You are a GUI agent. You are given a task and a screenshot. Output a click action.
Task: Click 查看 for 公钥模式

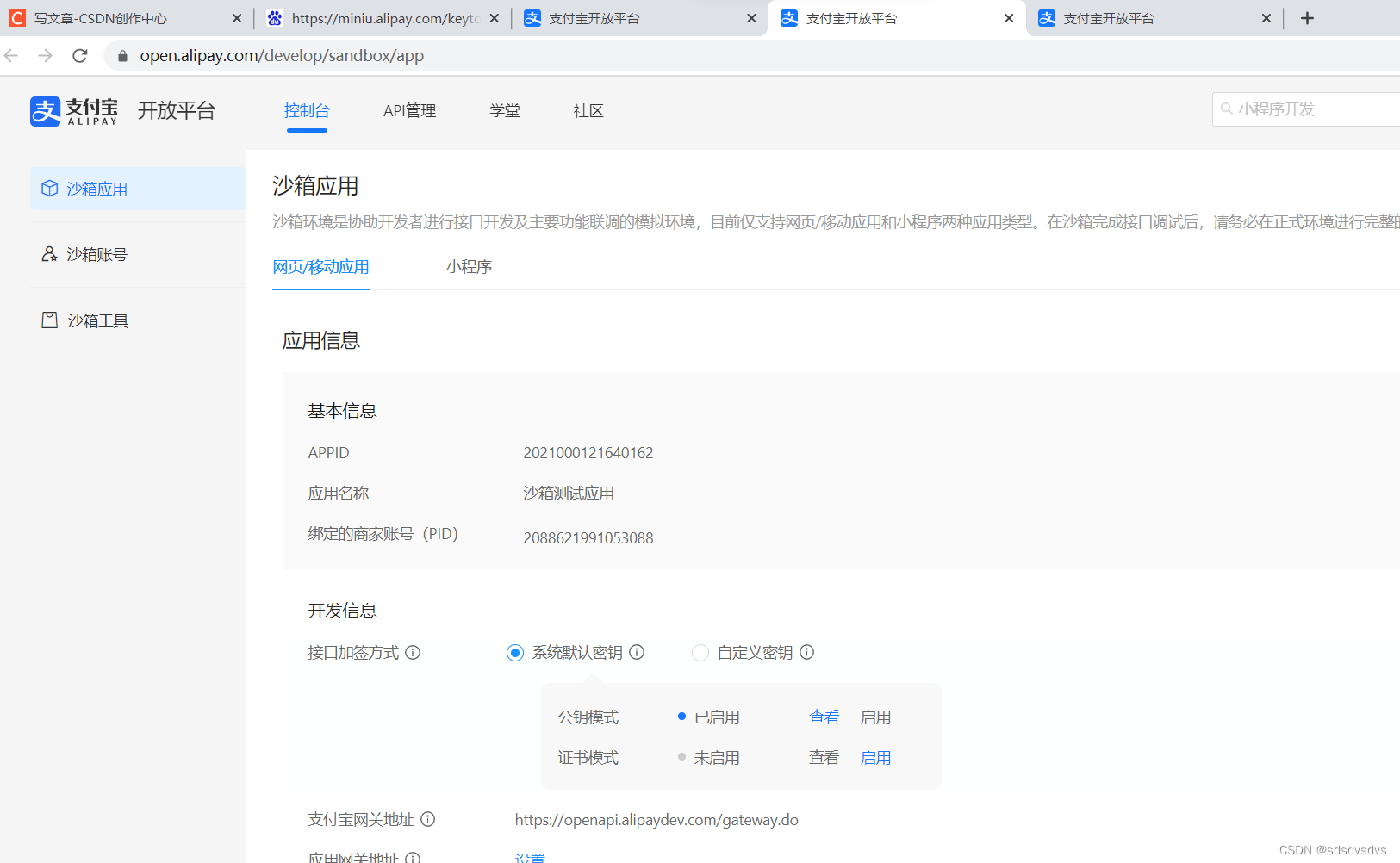coord(824,717)
